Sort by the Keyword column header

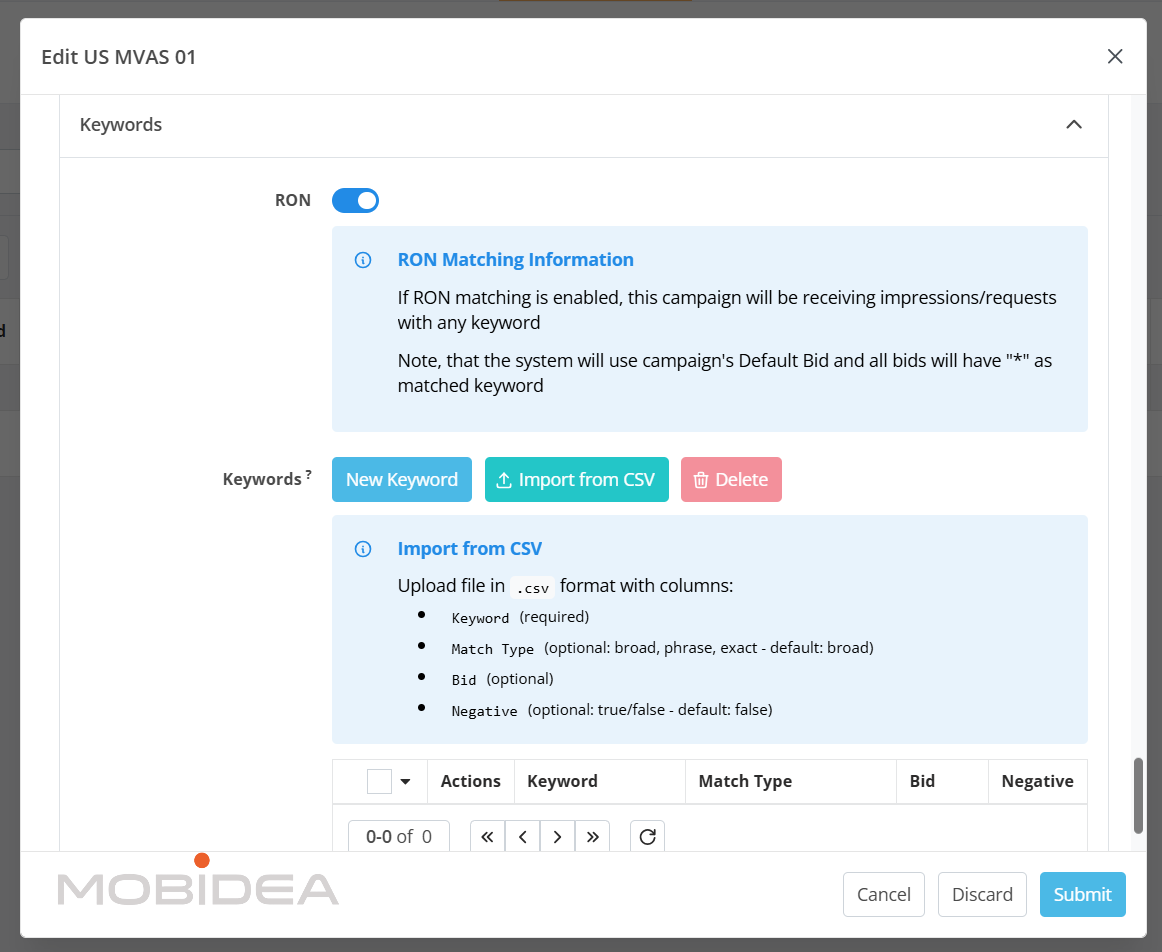pyautogui.click(x=562, y=782)
